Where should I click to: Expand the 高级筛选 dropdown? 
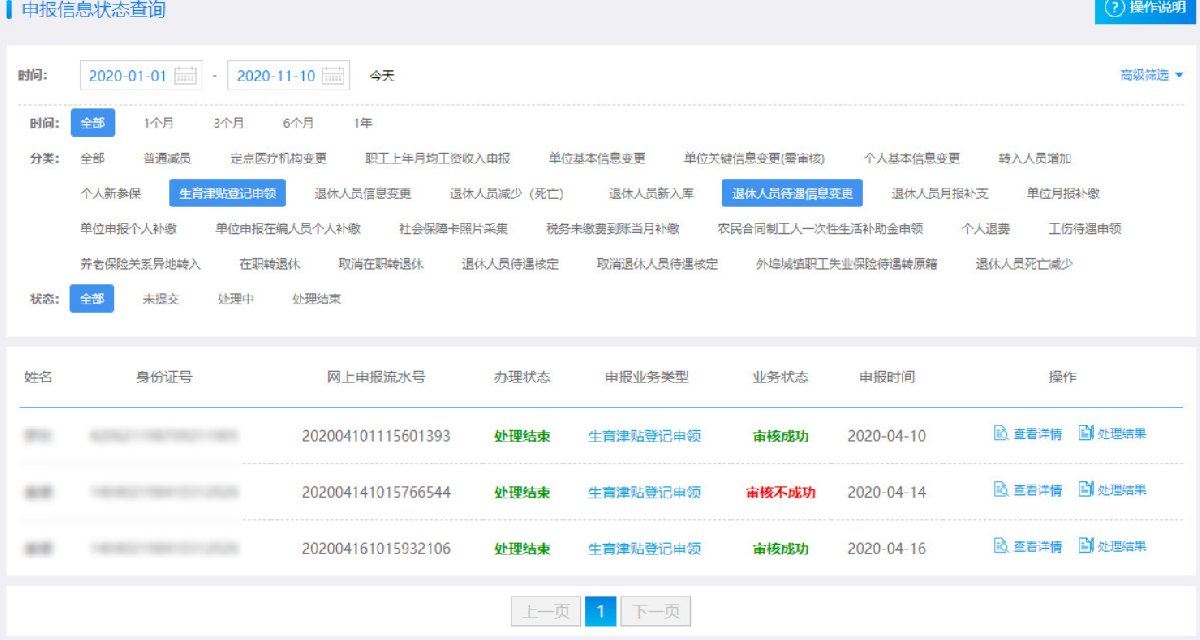tap(1151, 75)
